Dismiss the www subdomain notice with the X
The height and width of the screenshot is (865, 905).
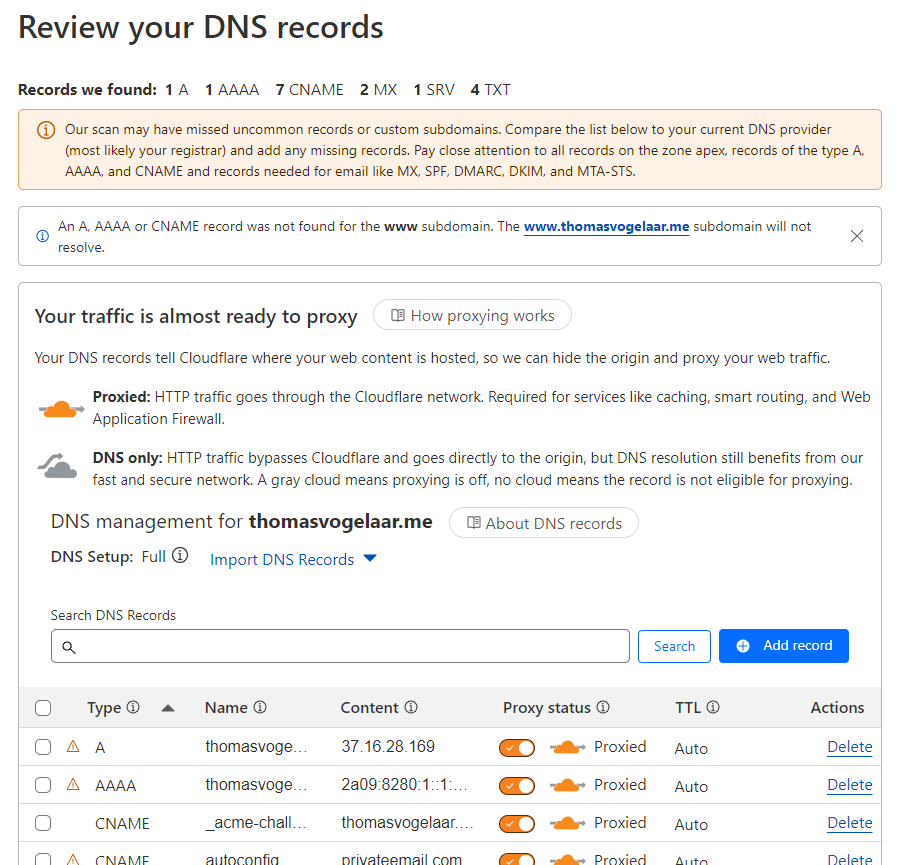pyautogui.click(x=857, y=235)
